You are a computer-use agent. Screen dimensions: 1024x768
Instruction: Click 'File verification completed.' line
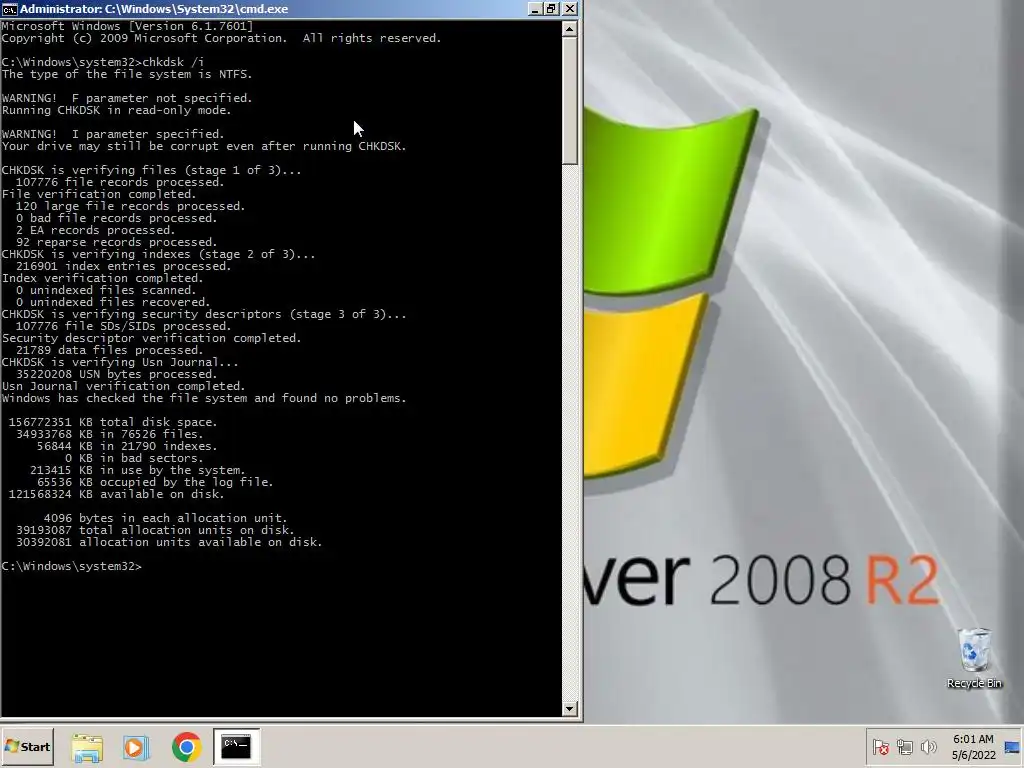point(99,194)
